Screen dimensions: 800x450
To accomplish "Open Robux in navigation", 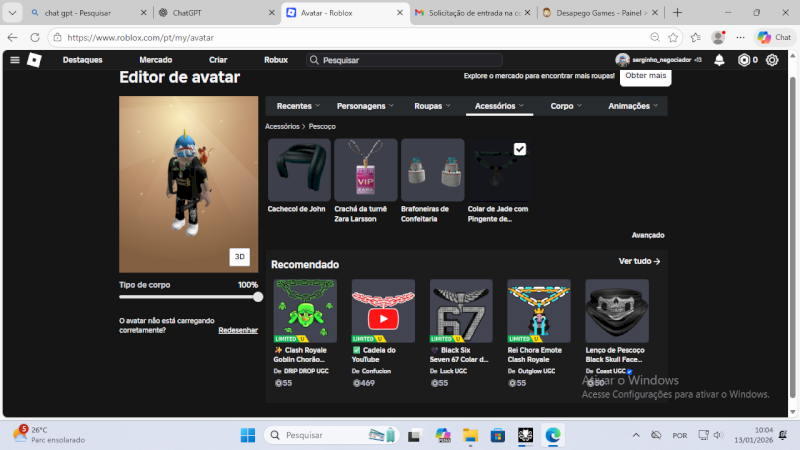I will coord(276,60).
